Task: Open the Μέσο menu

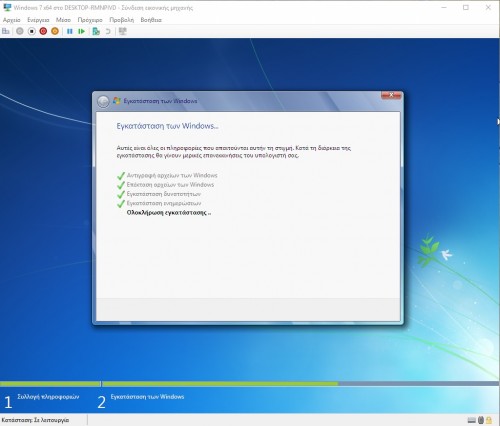Action: [63, 20]
